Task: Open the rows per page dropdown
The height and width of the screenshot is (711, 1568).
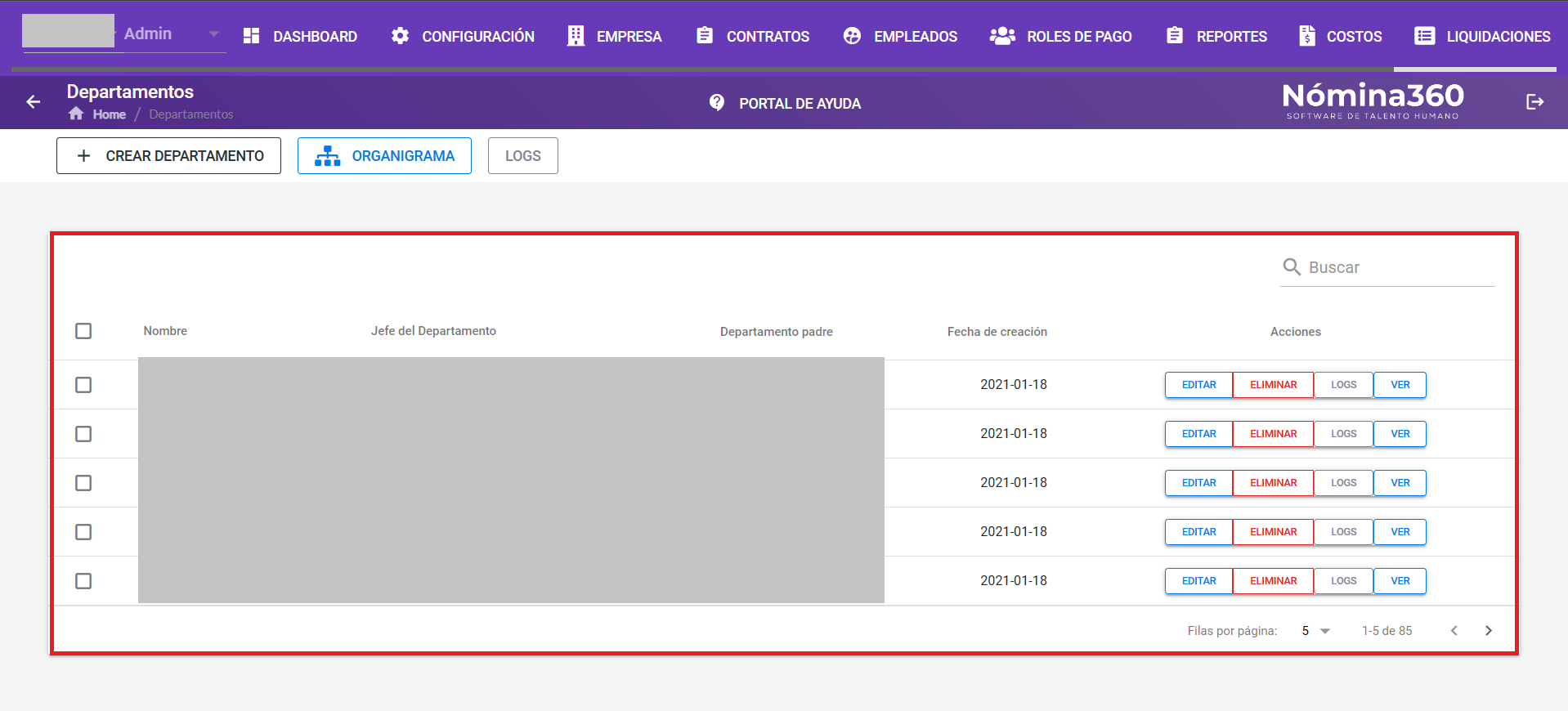Action: (x=1316, y=631)
